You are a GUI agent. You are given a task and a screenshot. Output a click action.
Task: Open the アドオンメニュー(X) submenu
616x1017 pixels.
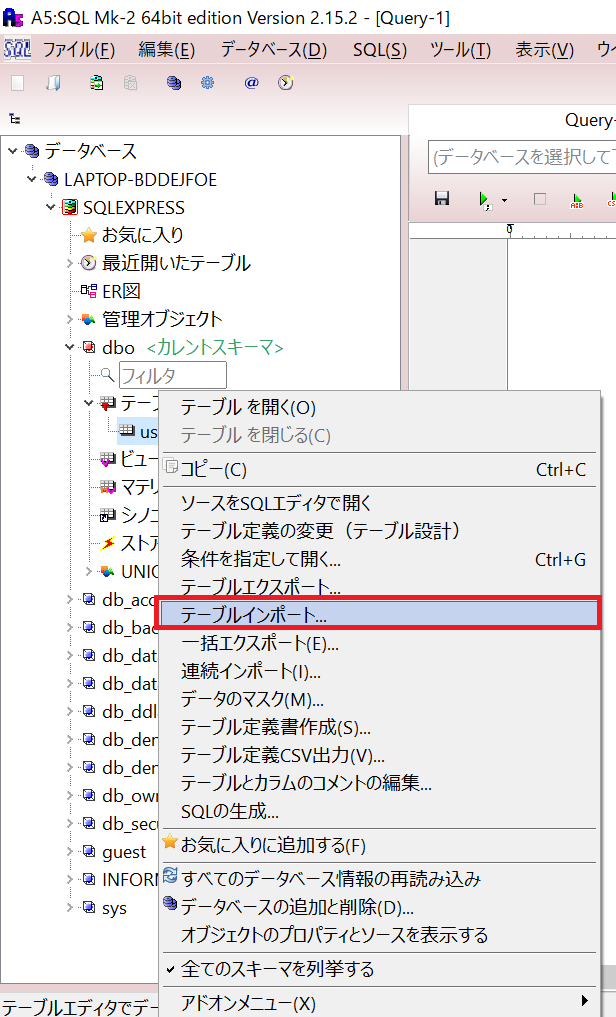click(379, 1003)
